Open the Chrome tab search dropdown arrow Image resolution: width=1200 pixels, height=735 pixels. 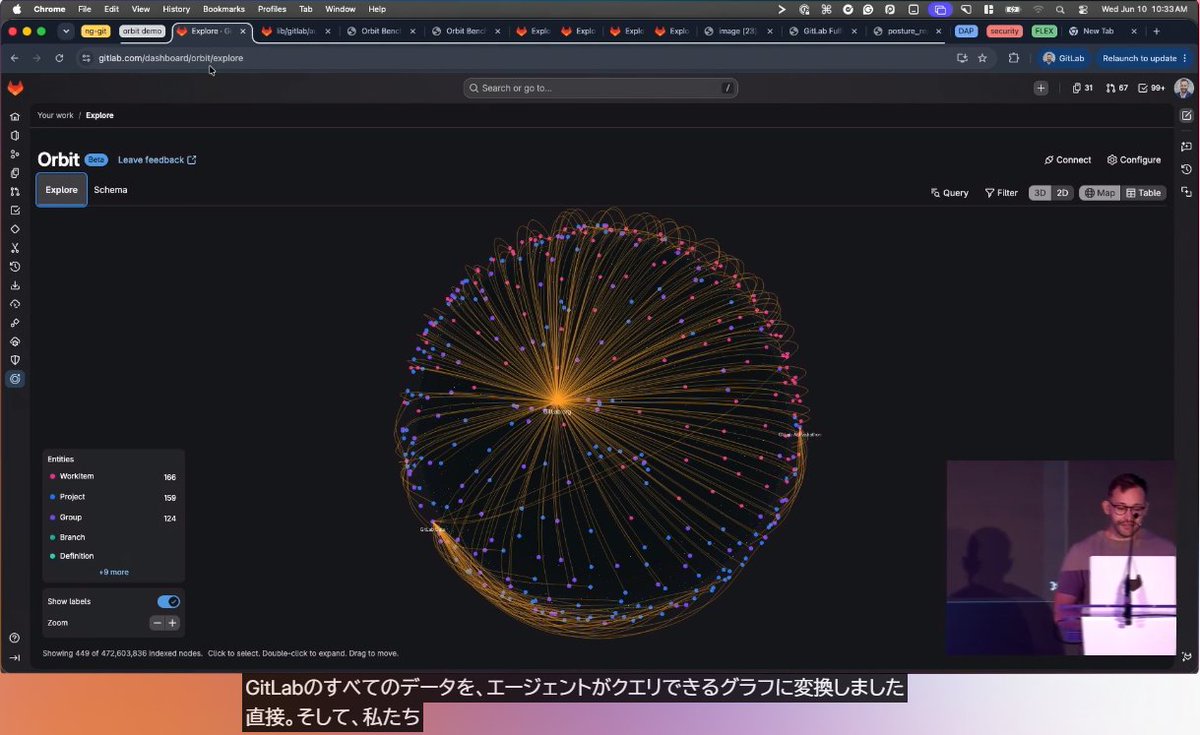point(66,31)
